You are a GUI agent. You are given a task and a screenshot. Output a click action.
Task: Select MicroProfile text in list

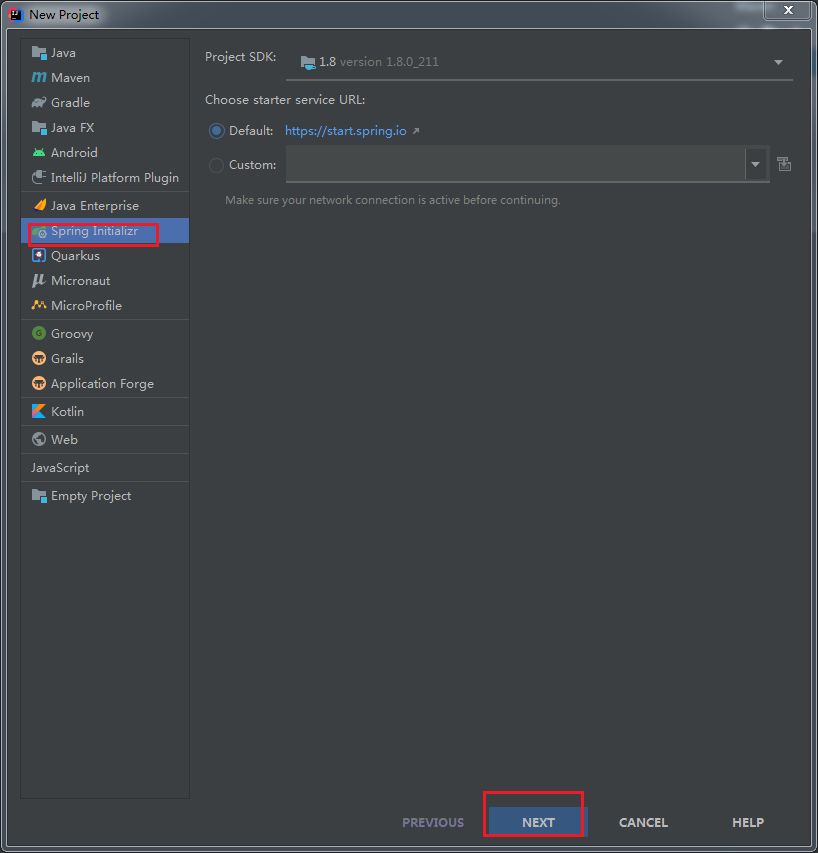pos(86,306)
